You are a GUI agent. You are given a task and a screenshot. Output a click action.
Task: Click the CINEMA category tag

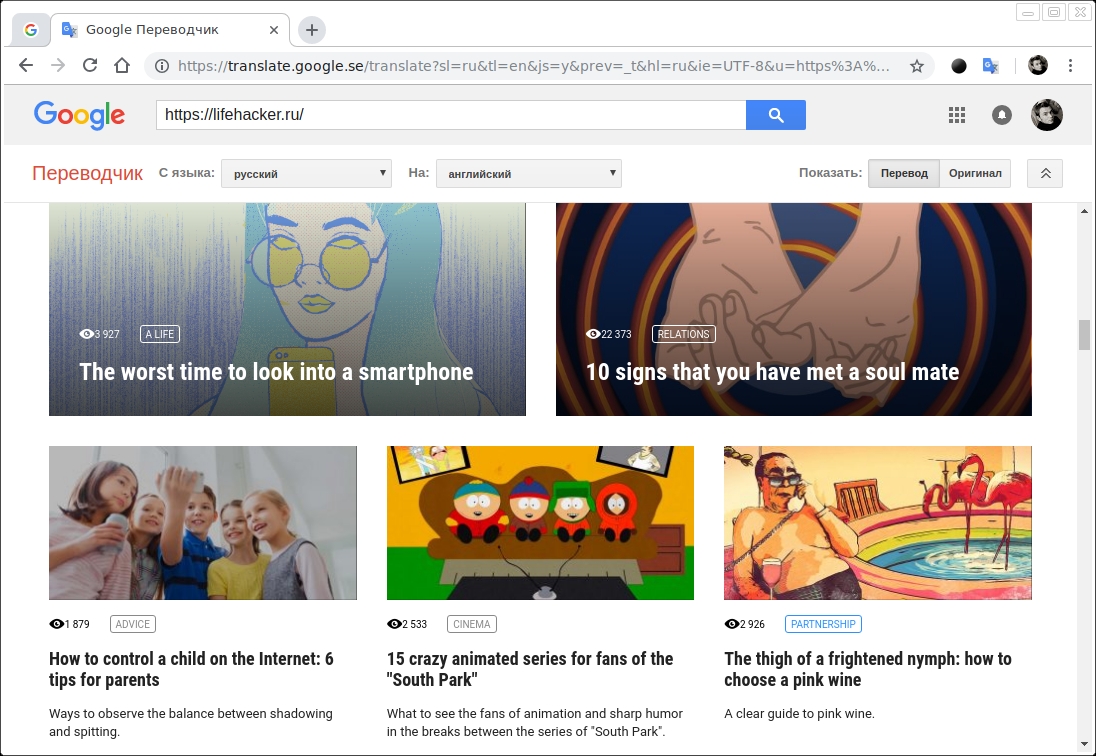[x=472, y=624]
